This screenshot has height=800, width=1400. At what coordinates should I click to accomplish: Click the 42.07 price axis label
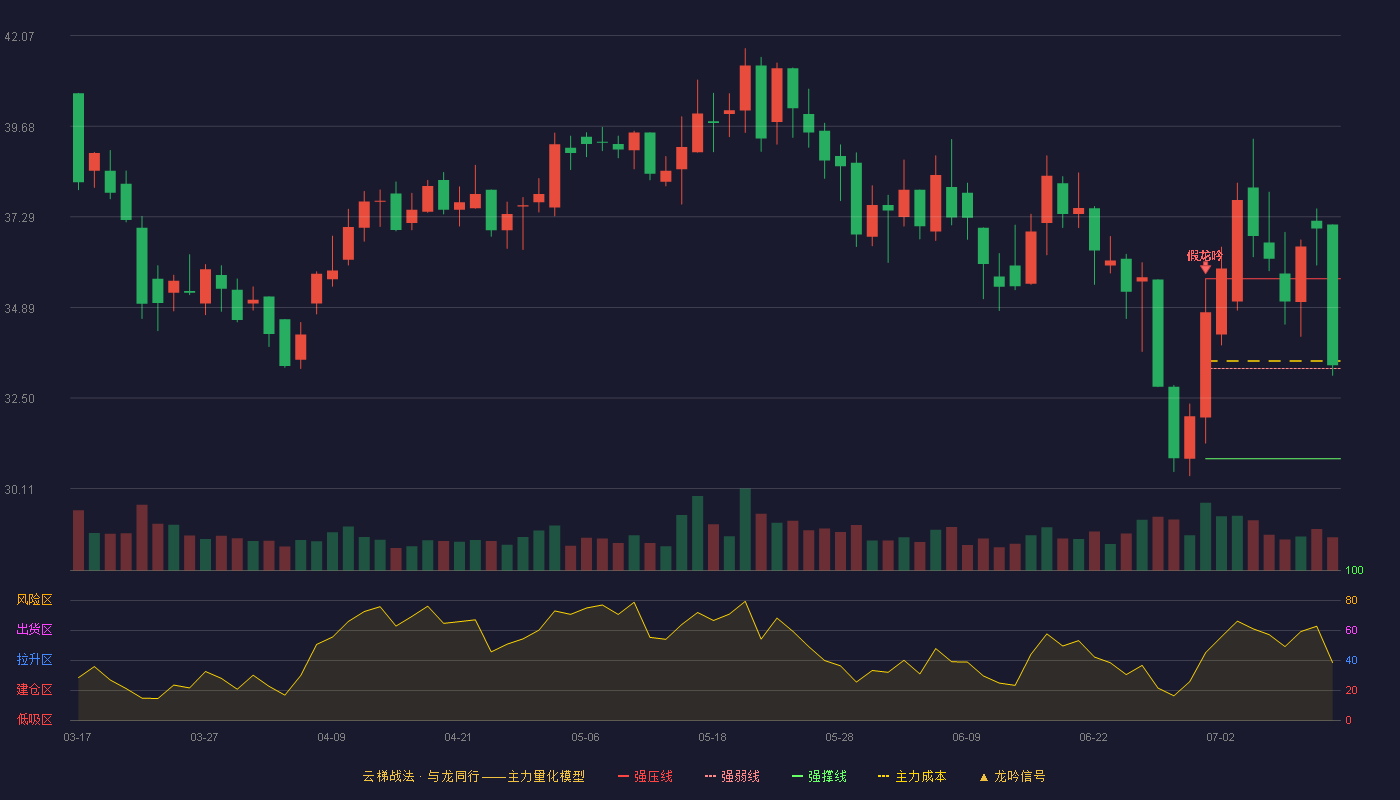click(x=19, y=36)
